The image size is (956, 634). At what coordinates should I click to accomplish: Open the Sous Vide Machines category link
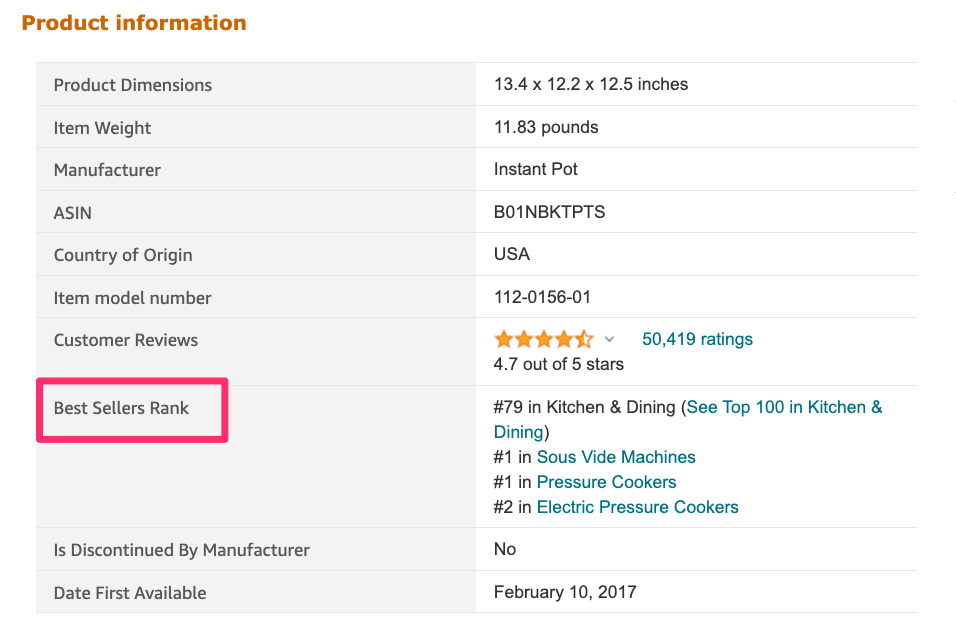tap(616, 457)
